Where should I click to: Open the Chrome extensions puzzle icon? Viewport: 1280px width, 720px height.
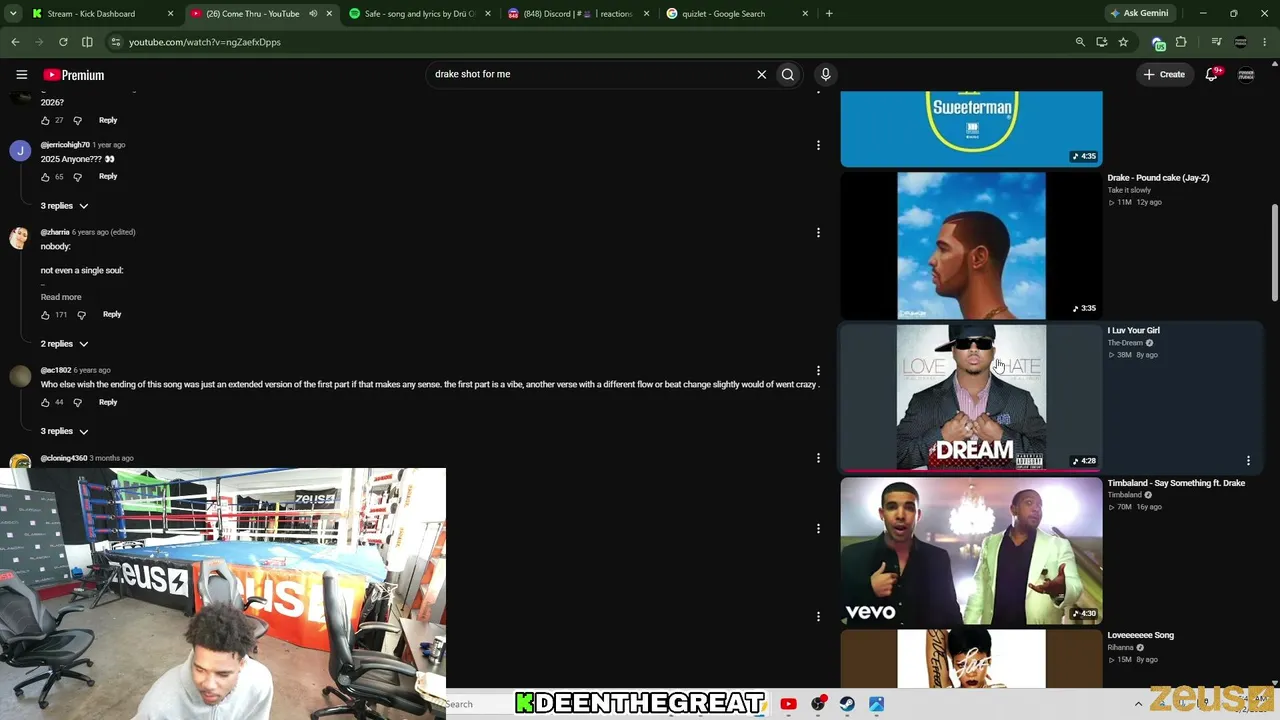(x=1181, y=42)
